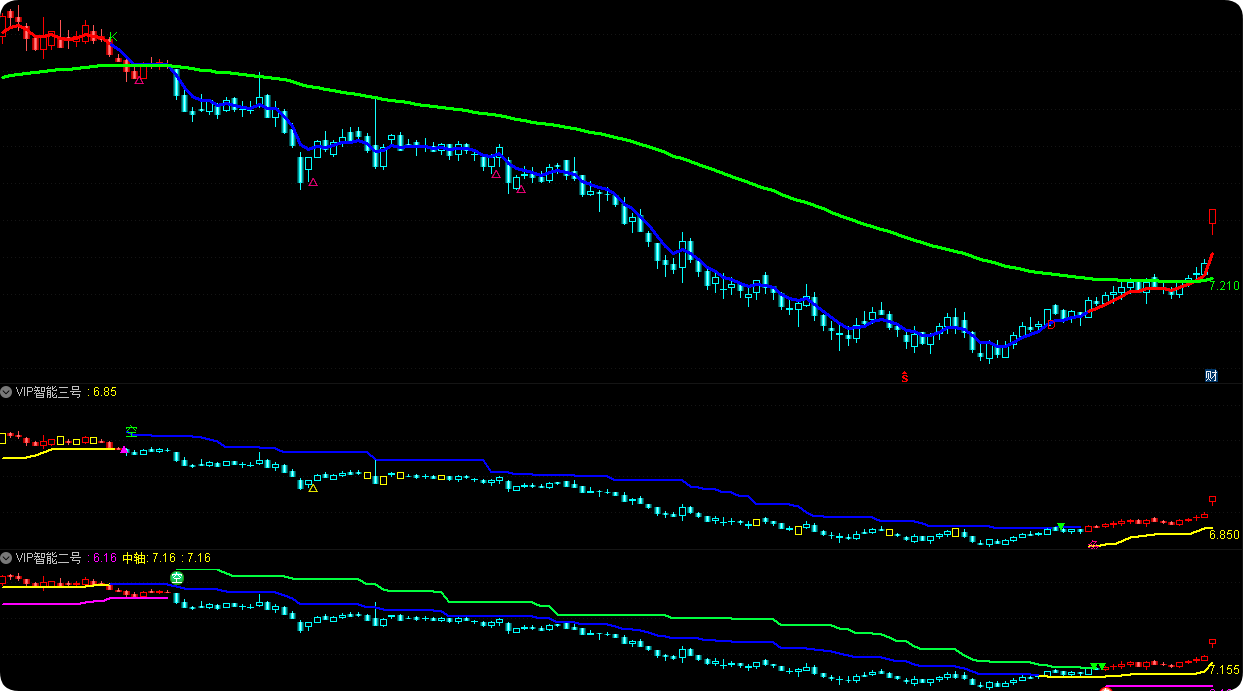The width and height of the screenshot is (1243, 691).
Task: Click the green 7.210 price label
Action: coord(1224,286)
